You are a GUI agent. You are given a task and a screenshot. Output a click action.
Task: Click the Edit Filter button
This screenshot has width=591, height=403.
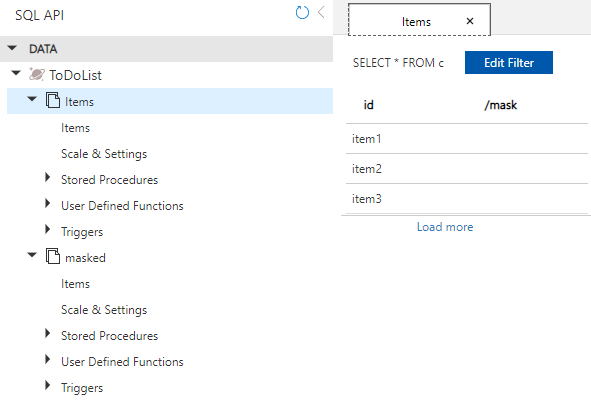[509, 63]
